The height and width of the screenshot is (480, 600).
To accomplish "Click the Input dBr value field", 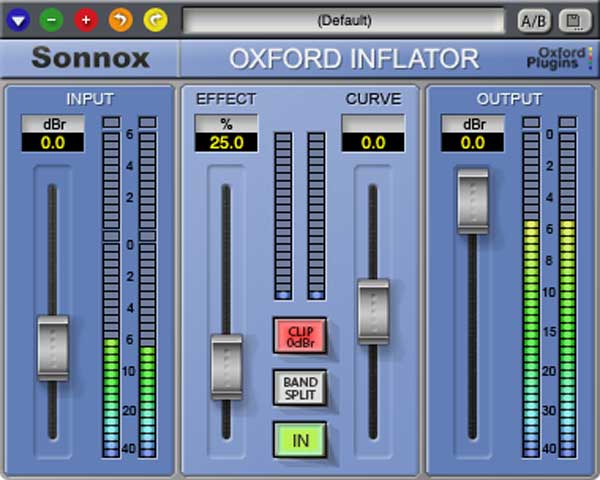I will pyautogui.click(x=53, y=143).
